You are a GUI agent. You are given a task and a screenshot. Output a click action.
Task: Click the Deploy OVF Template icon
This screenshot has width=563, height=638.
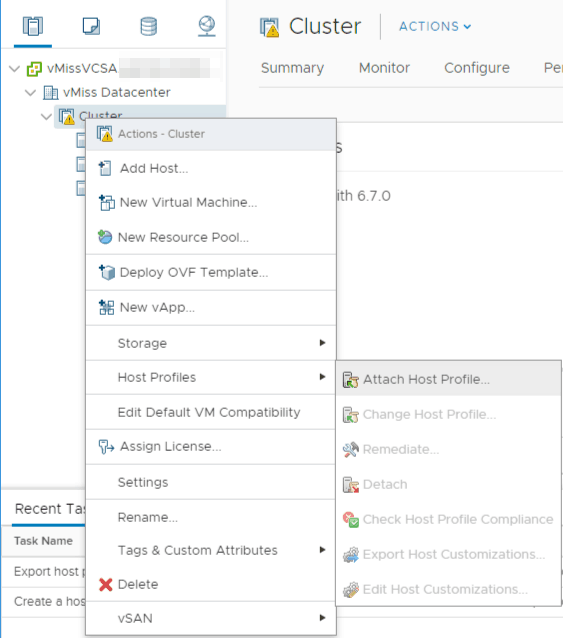107,272
